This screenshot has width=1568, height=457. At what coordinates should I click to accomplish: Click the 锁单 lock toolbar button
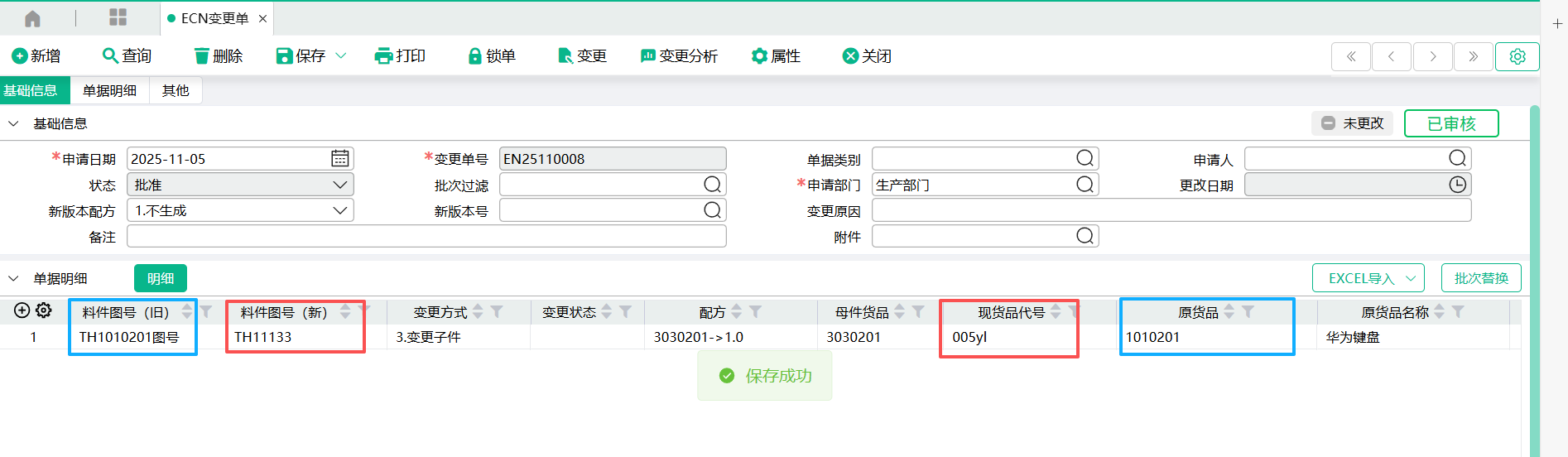tap(492, 55)
